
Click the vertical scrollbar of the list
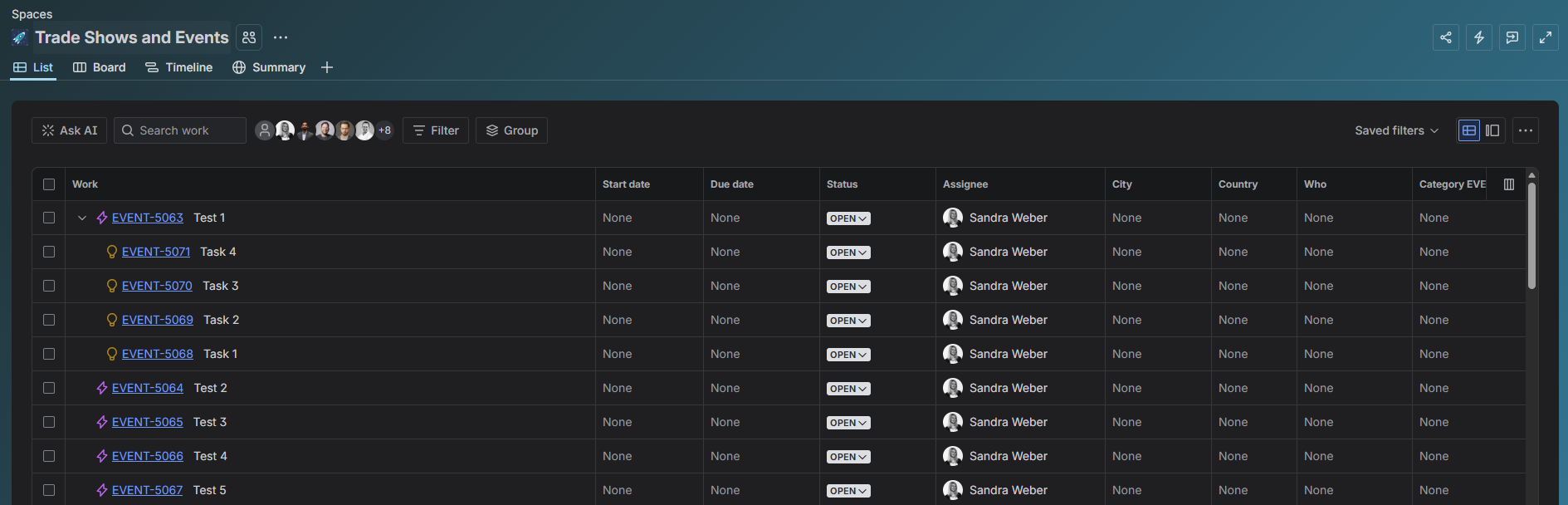point(1531,235)
